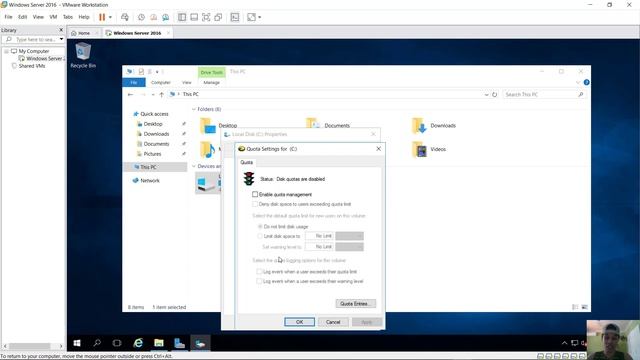Click the Search This PC field

click(544, 94)
